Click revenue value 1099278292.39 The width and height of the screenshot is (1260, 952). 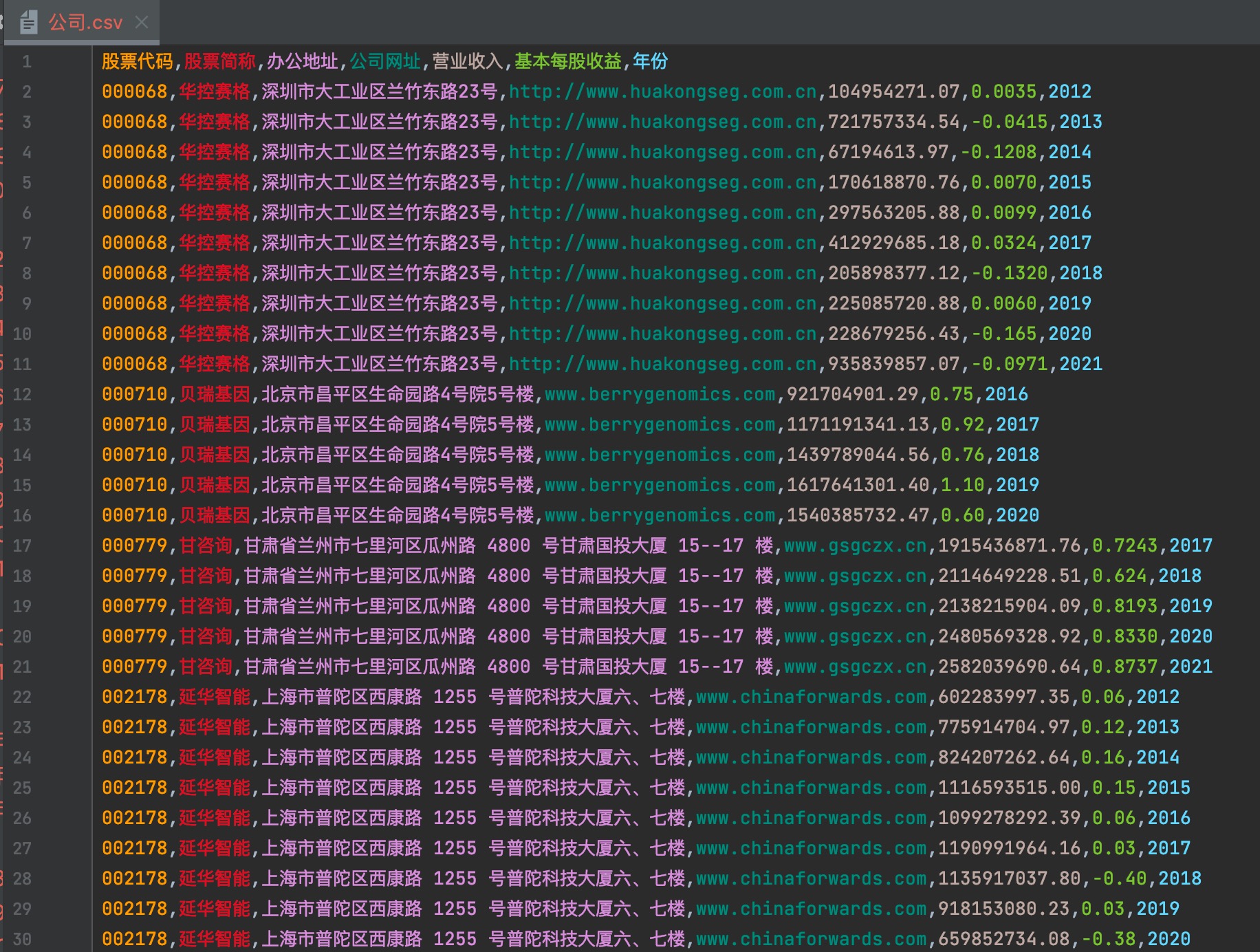coord(1010,818)
